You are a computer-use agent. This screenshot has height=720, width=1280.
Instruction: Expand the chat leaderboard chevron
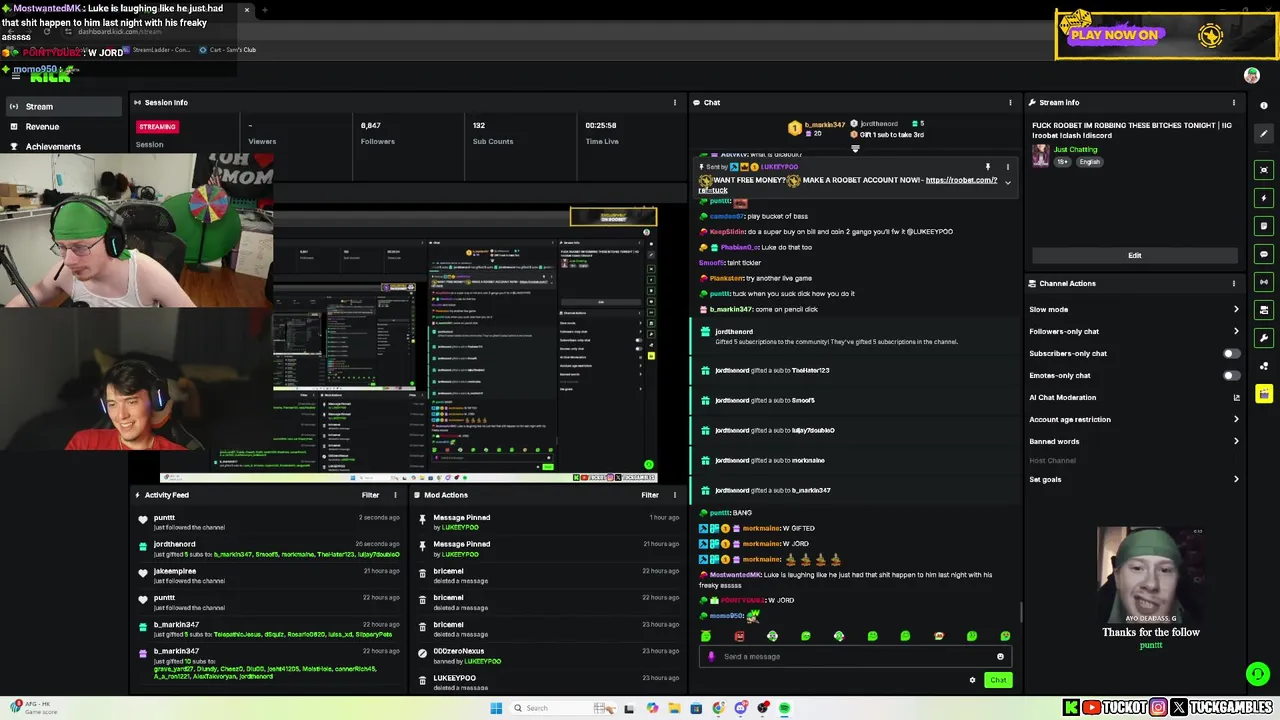tap(855, 149)
